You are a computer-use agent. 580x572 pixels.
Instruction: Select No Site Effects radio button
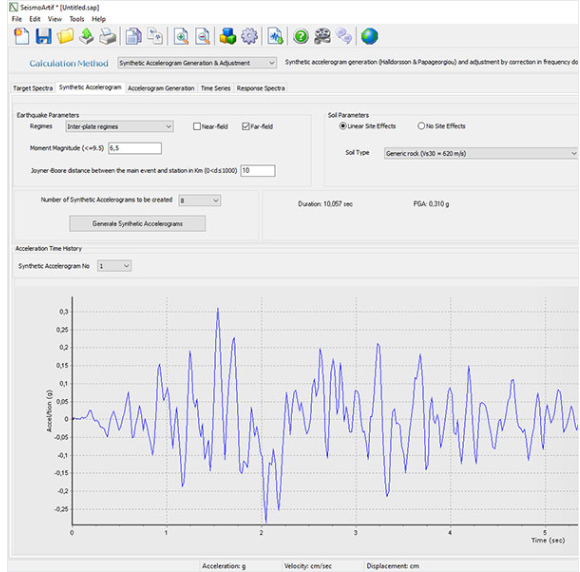[421, 126]
